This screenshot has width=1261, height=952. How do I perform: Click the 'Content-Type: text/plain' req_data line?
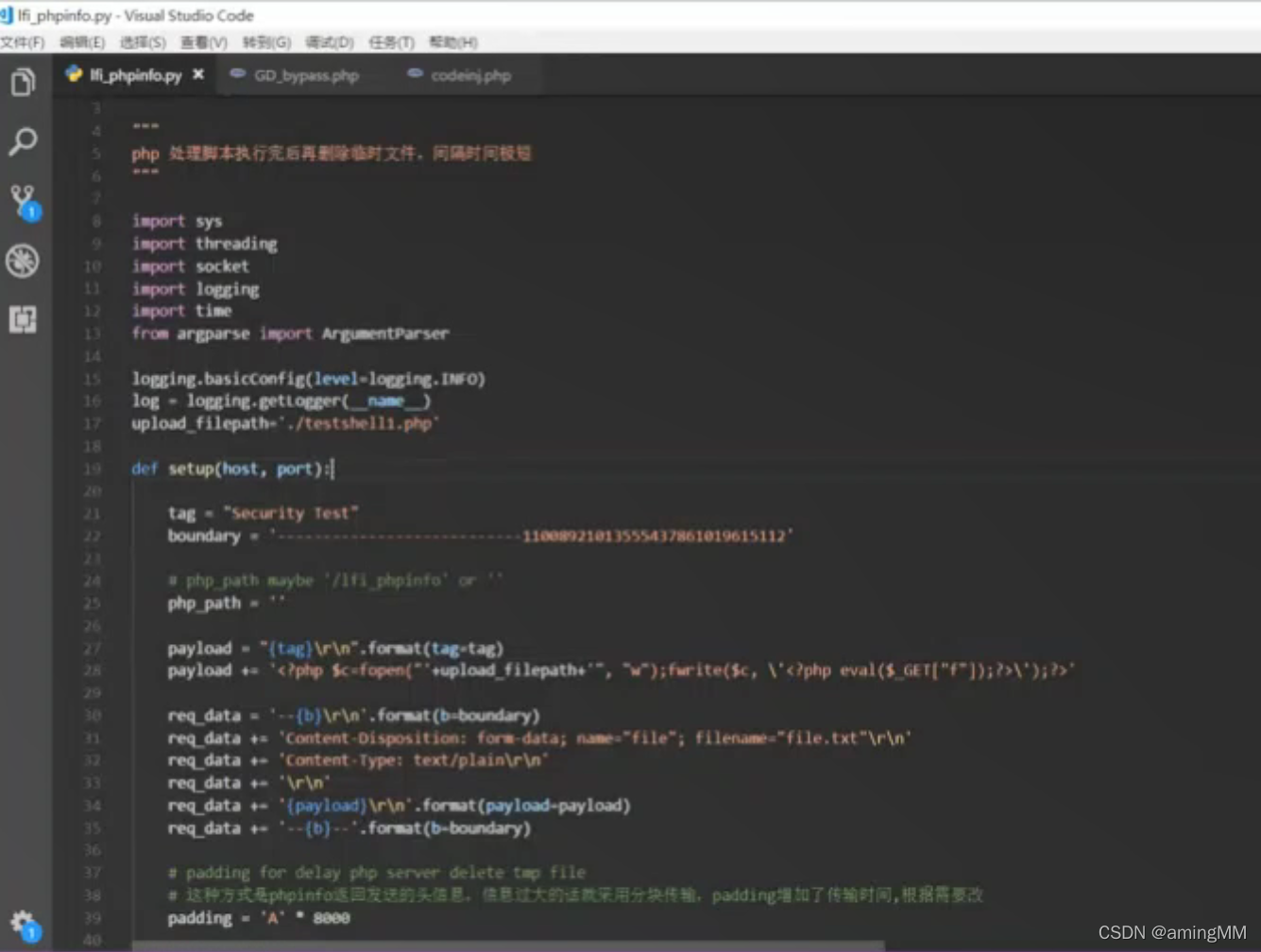pos(357,760)
